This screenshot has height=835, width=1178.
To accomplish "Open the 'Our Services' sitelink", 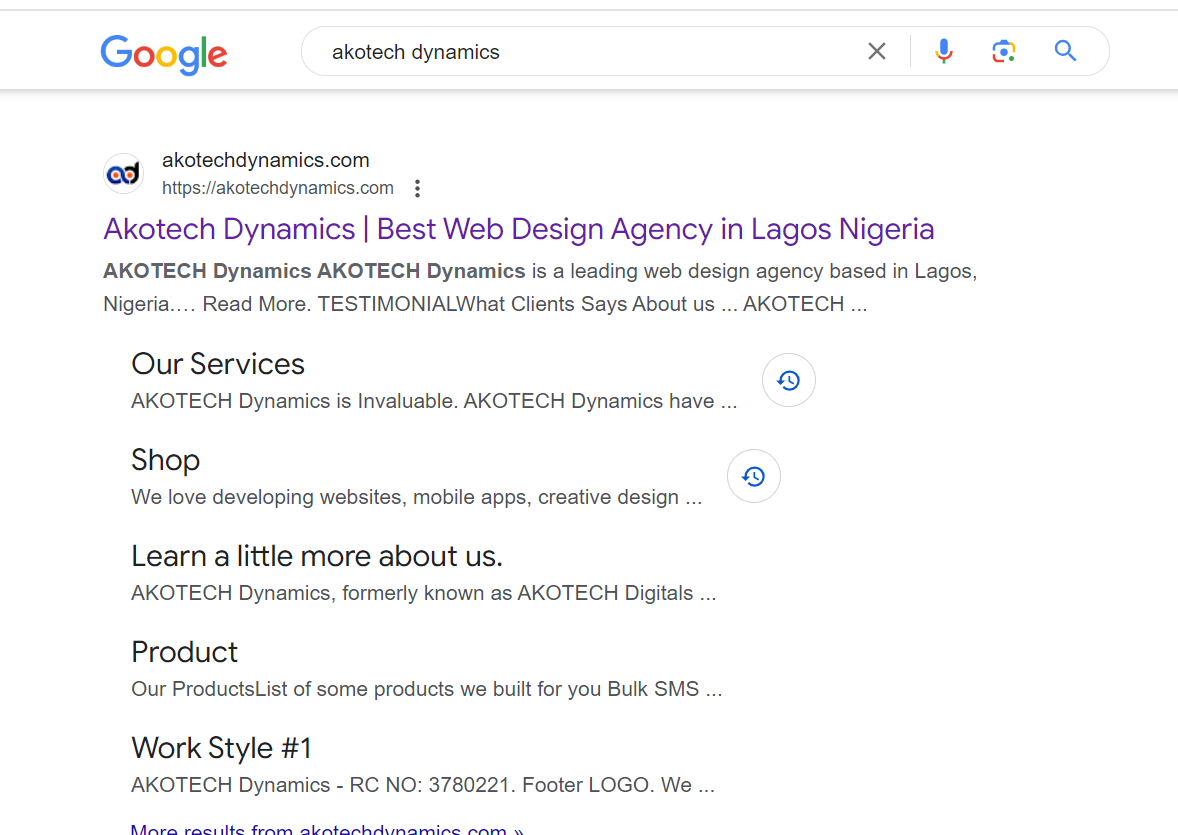I will click(x=218, y=364).
